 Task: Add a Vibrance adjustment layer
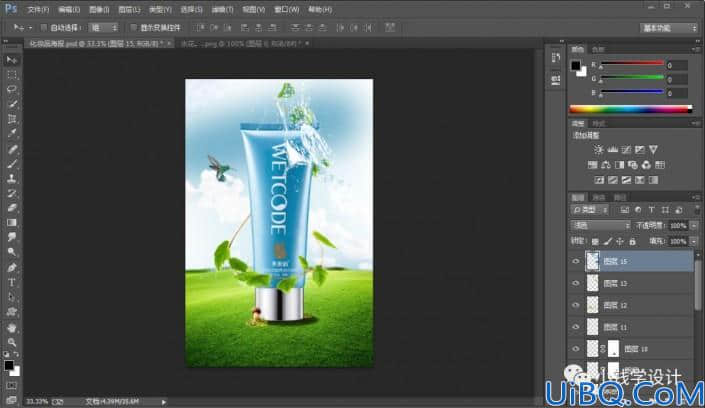pyautogui.click(x=653, y=149)
